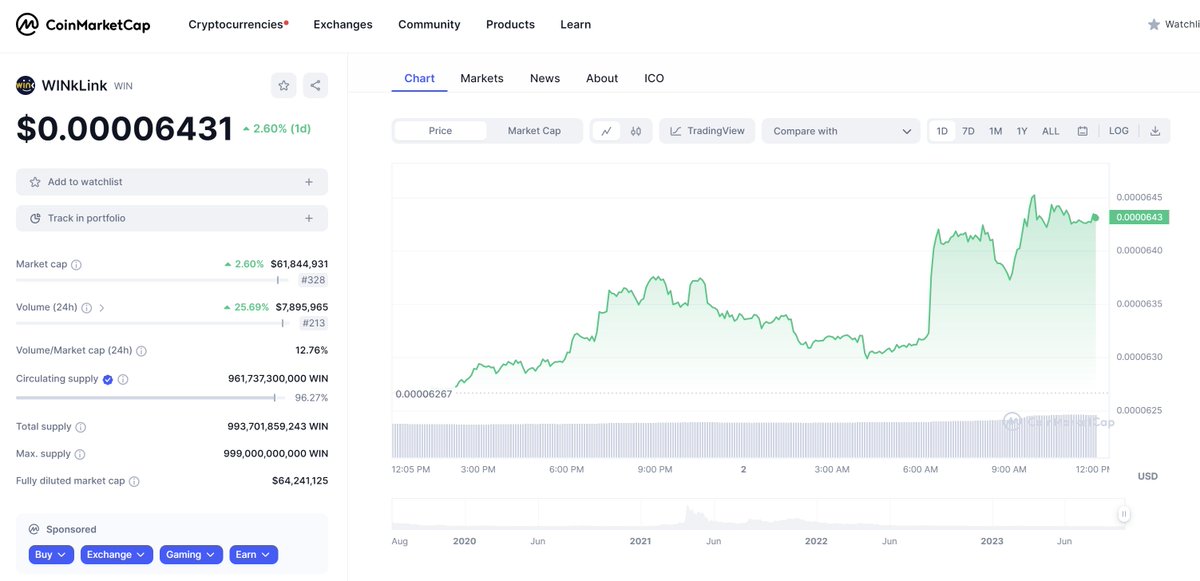Click the current price tag 0.0000643

tap(1139, 217)
